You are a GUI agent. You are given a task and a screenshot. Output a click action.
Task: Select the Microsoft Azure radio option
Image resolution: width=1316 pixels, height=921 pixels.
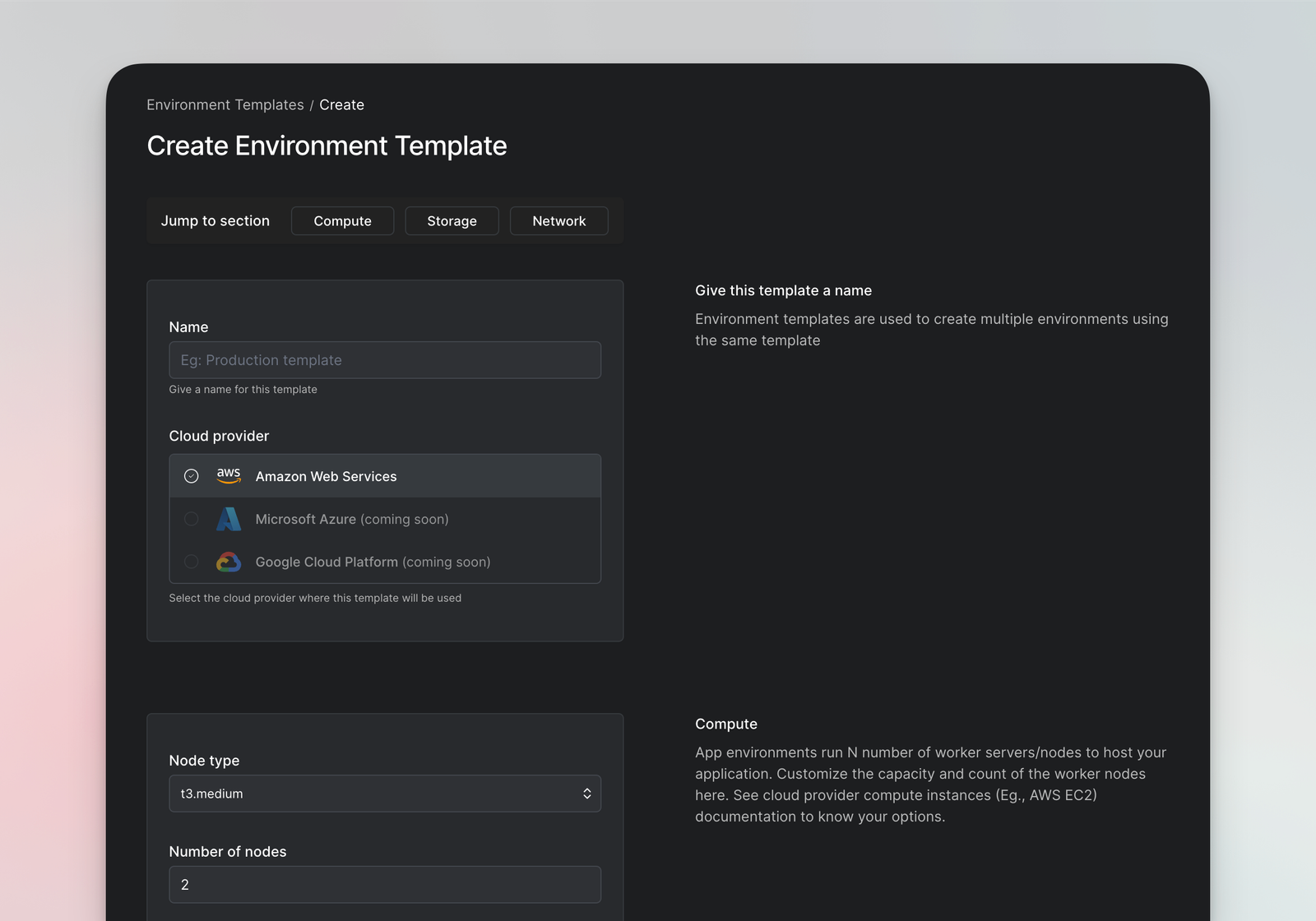(x=192, y=519)
